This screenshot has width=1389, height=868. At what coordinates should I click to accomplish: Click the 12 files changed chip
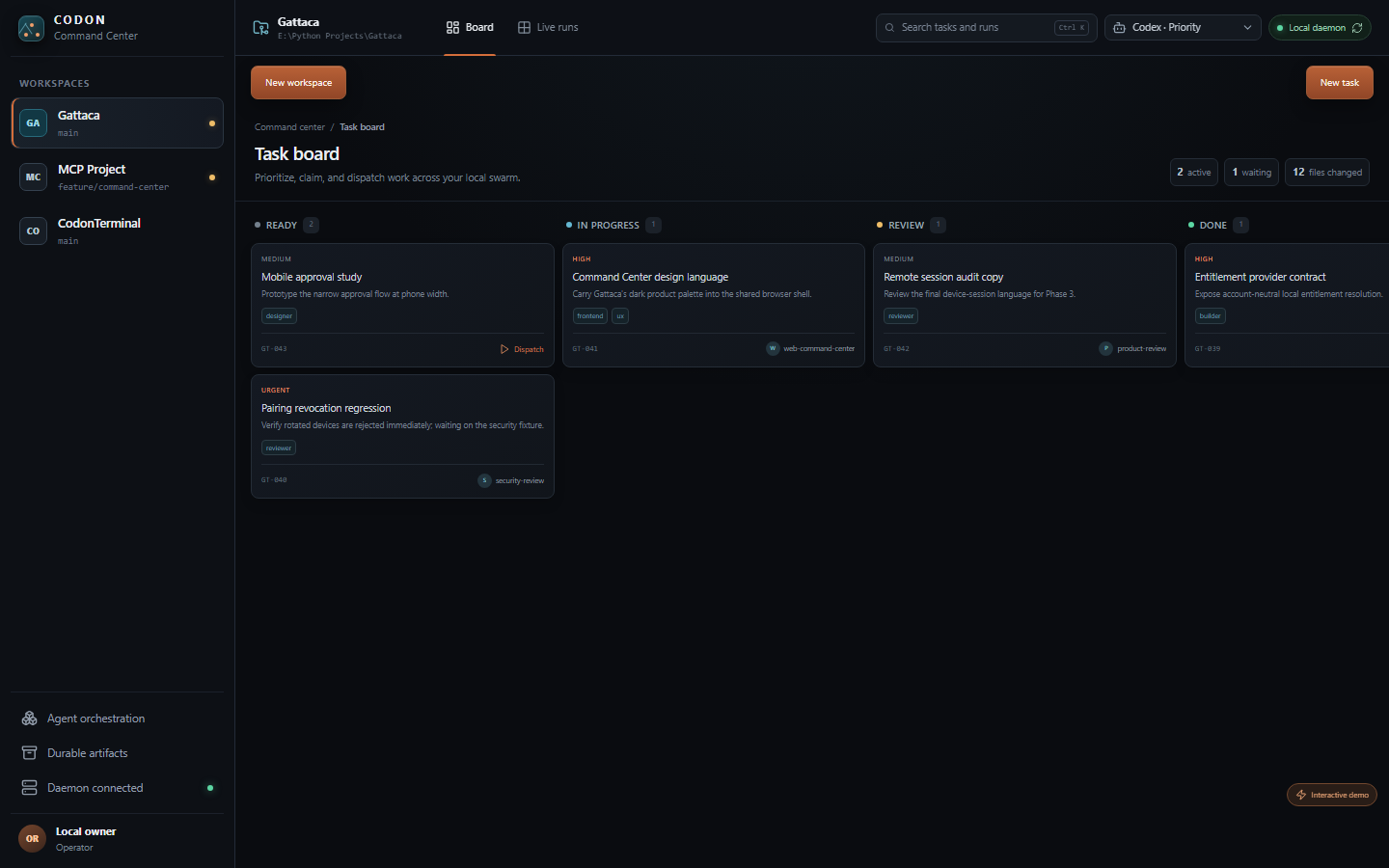[x=1327, y=173]
